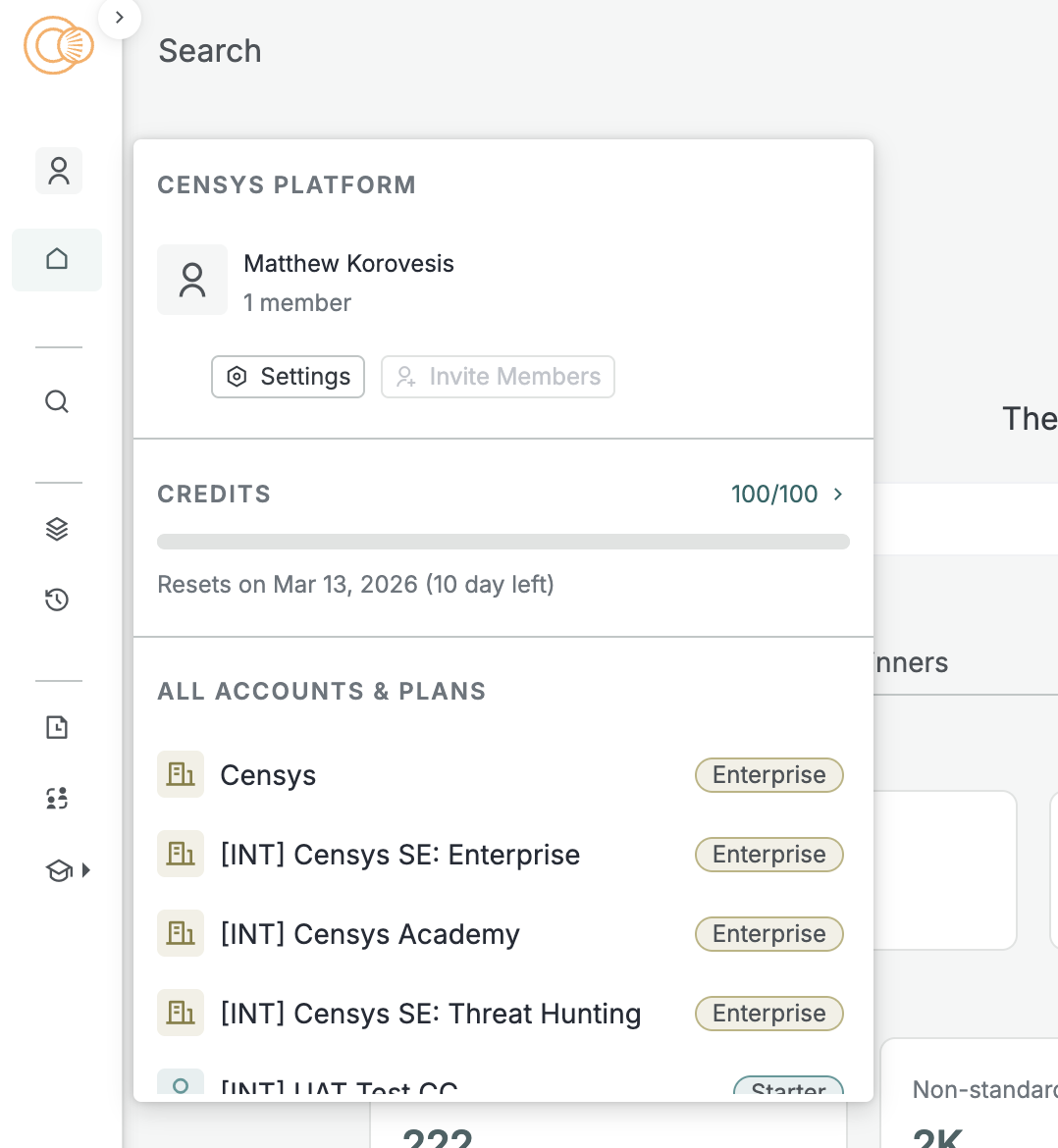The height and width of the screenshot is (1148, 1058).
Task: Go to Home via the house icon
Action: point(57,259)
